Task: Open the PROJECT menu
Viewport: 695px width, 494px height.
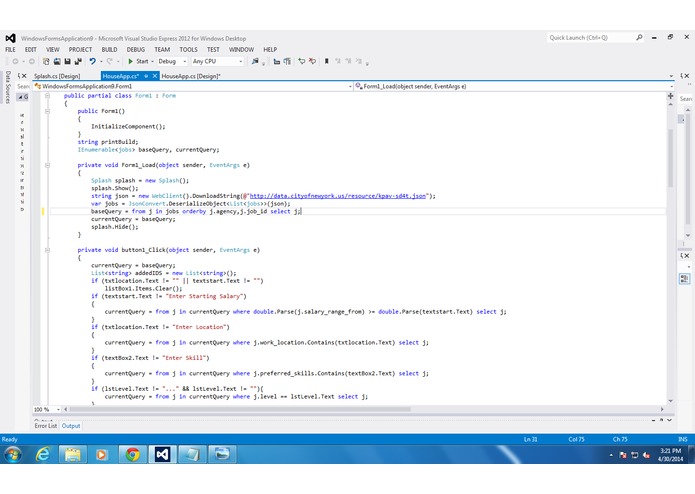Action: pos(80,50)
